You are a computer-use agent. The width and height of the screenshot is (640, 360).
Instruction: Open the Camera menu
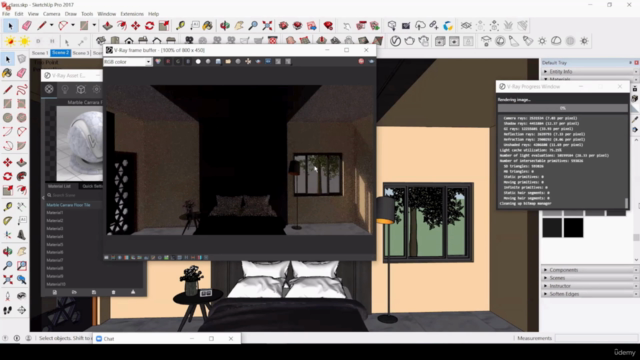point(51,14)
